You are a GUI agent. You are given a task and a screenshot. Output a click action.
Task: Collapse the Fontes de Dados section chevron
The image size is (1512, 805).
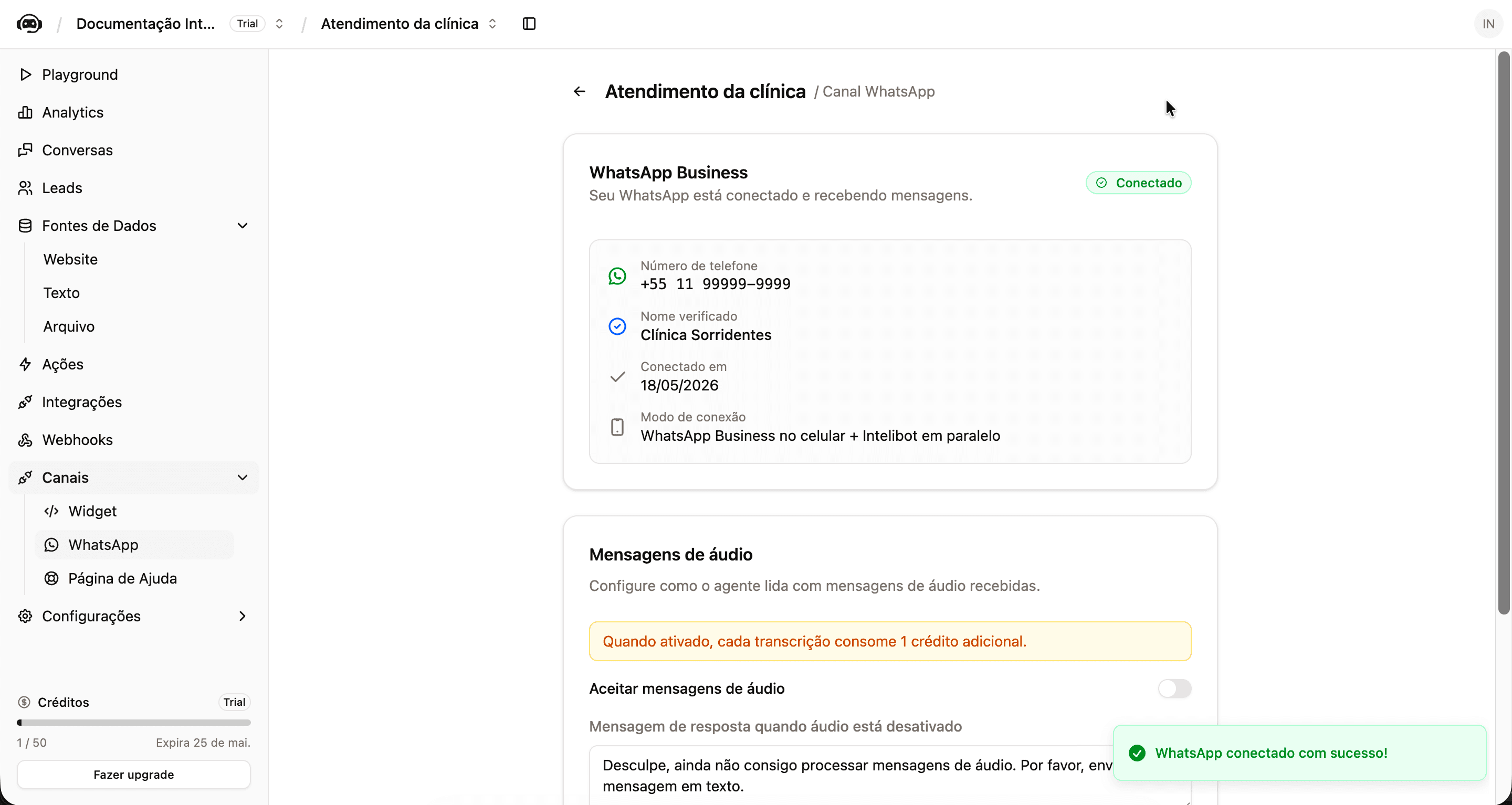243,226
